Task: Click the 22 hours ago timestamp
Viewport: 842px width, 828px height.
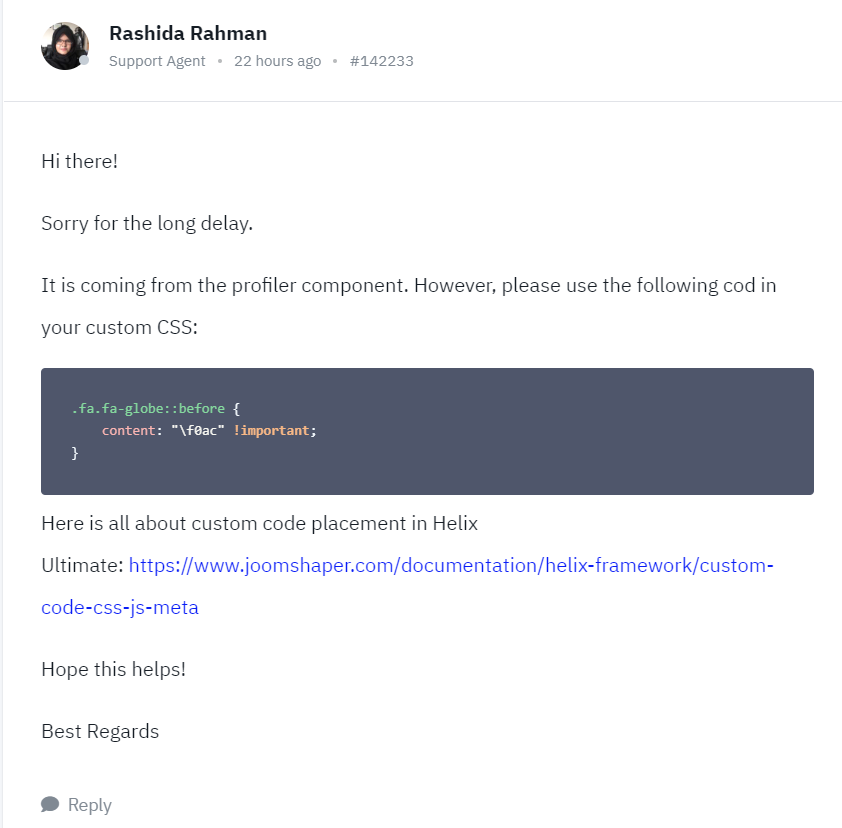Action: tap(278, 61)
